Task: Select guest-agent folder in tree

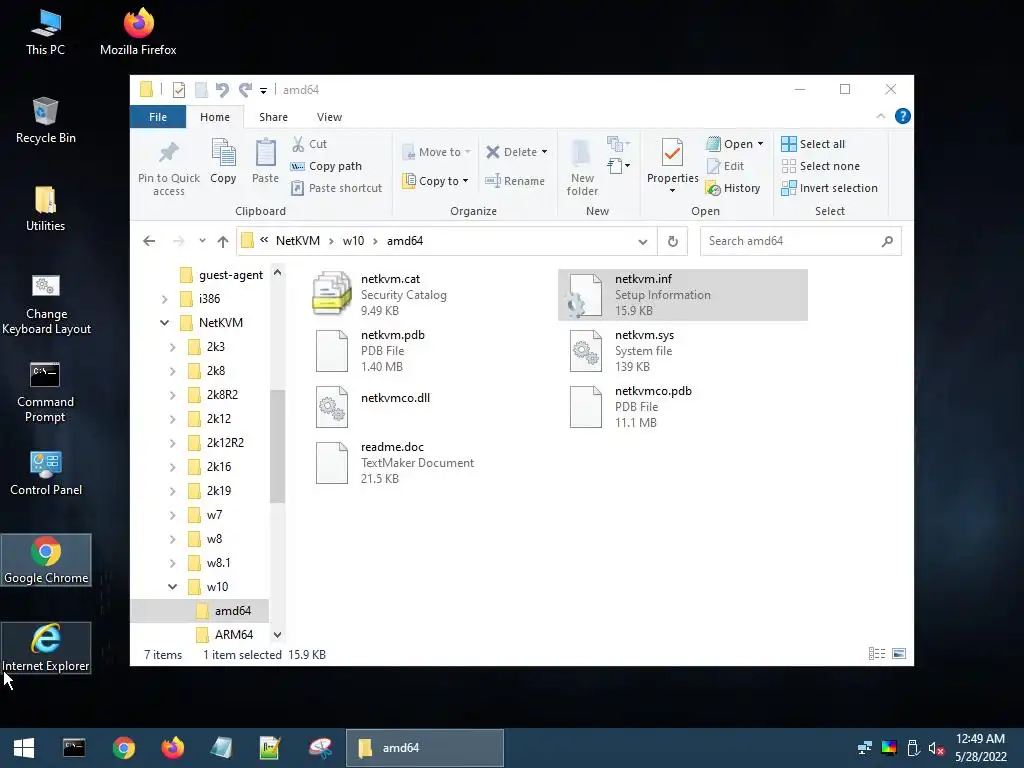Action: point(221,275)
